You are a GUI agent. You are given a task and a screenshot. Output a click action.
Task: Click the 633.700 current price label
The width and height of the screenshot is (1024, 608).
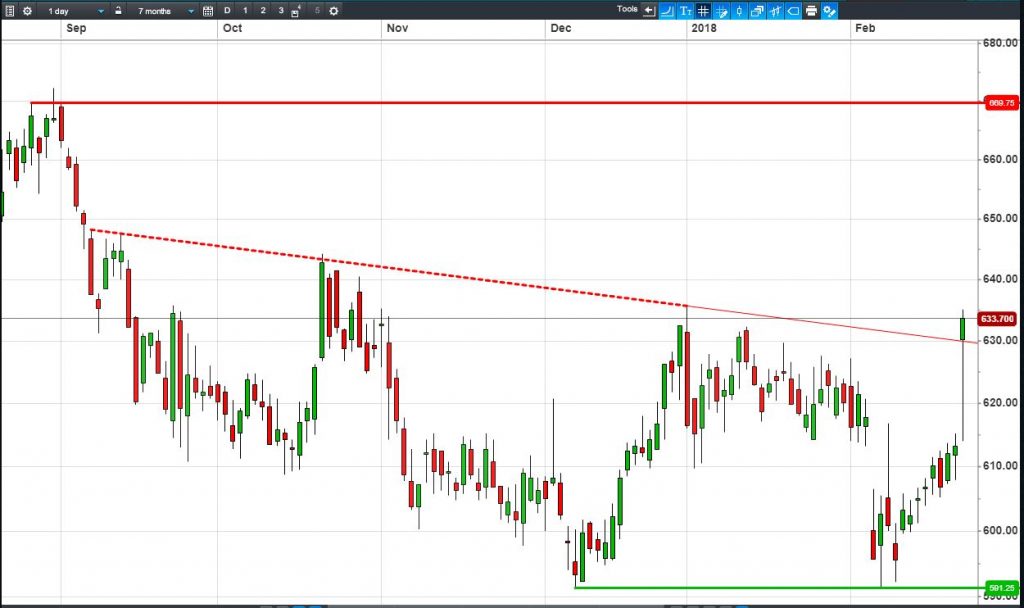point(997,319)
